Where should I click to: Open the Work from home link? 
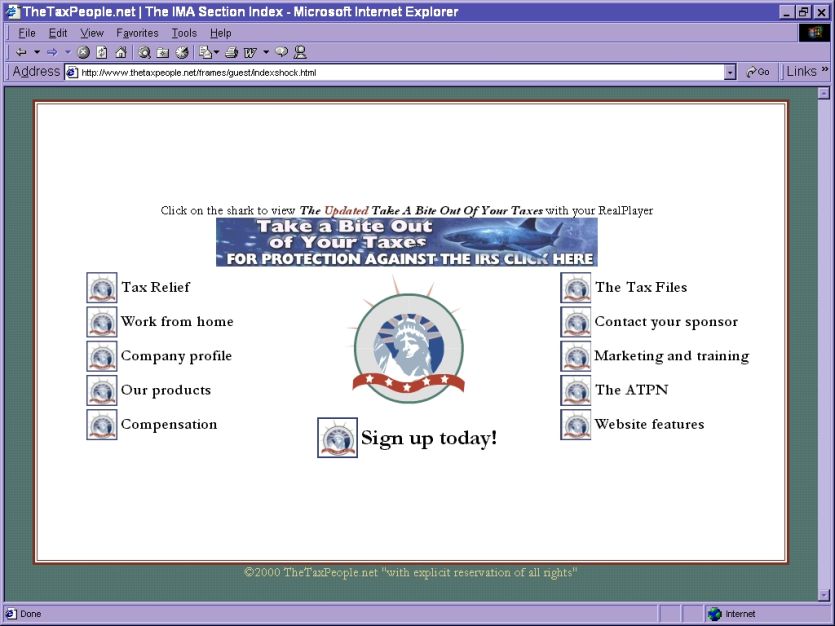click(177, 322)
